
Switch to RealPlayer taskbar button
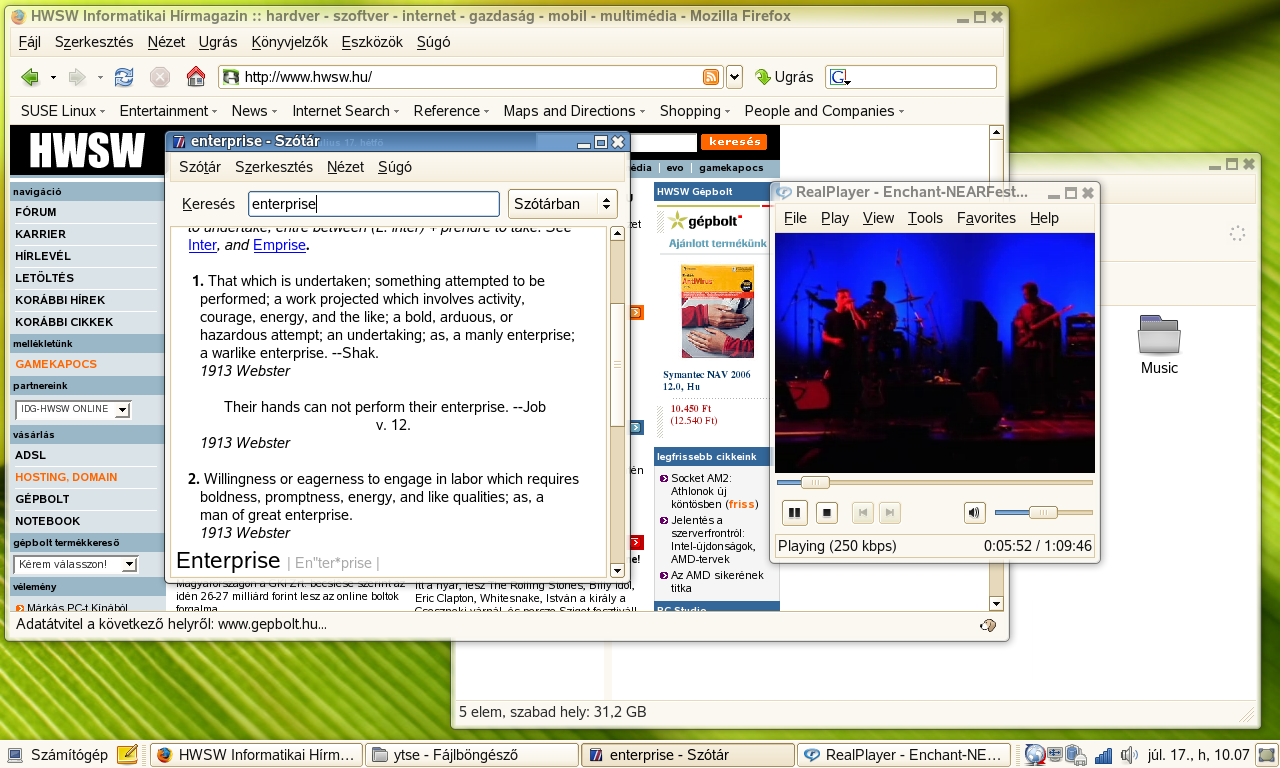coord(904,755)
